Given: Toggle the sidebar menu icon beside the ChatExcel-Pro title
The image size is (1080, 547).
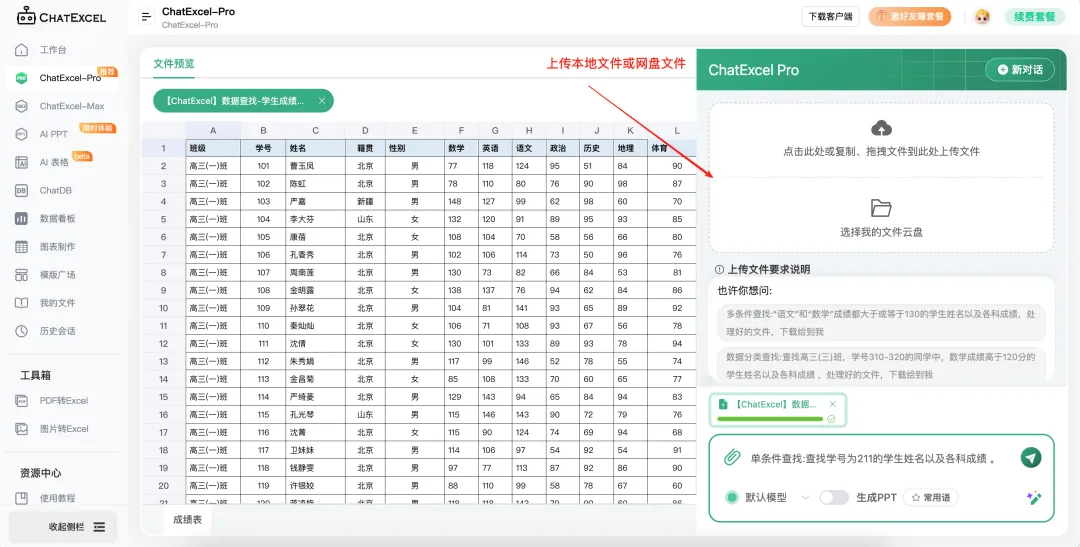Looking at the screenshot, I should [x=146, y=17].
